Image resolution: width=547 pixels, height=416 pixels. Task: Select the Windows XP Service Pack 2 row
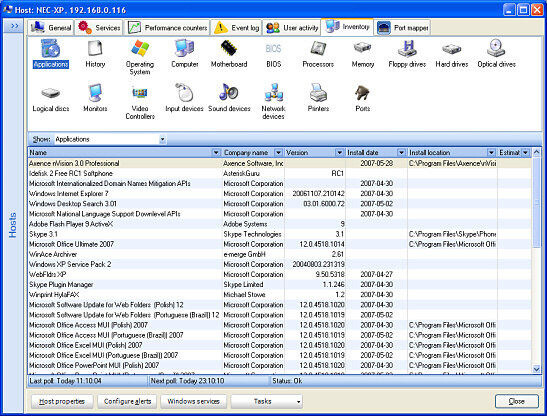[279, 265]
